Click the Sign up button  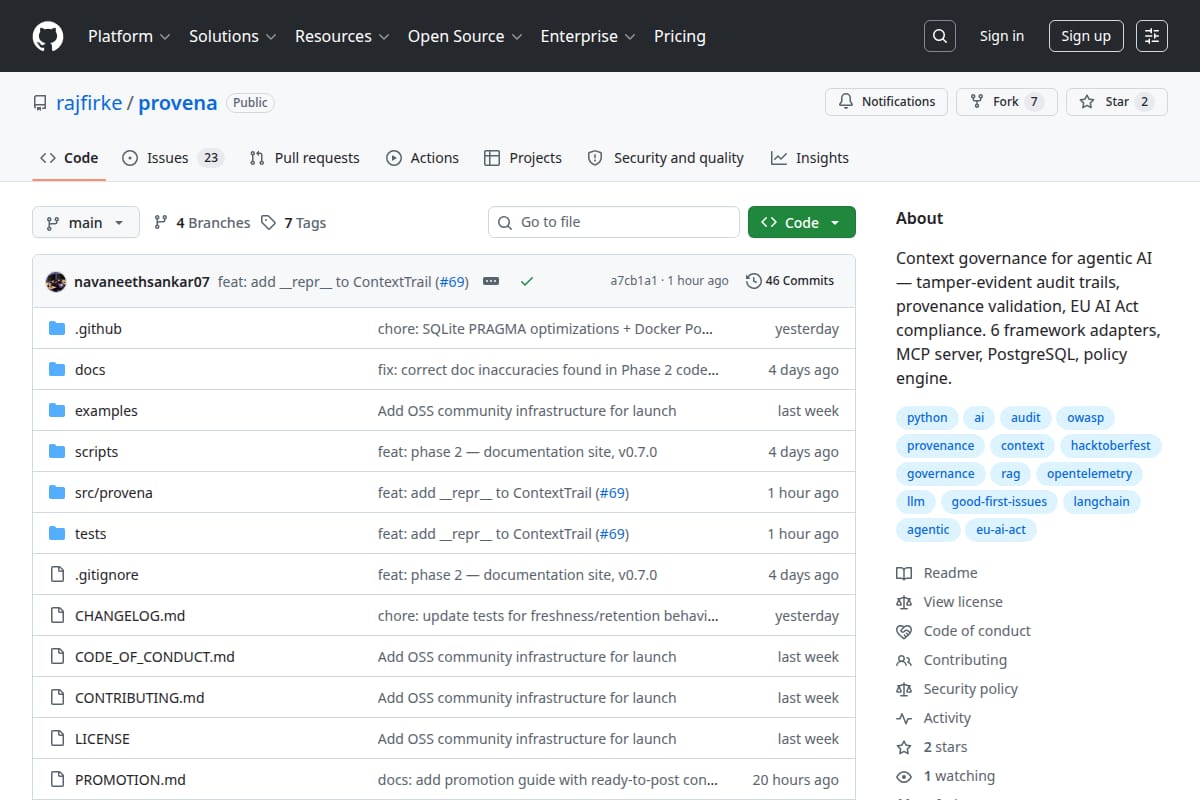tap(1086, 36)
